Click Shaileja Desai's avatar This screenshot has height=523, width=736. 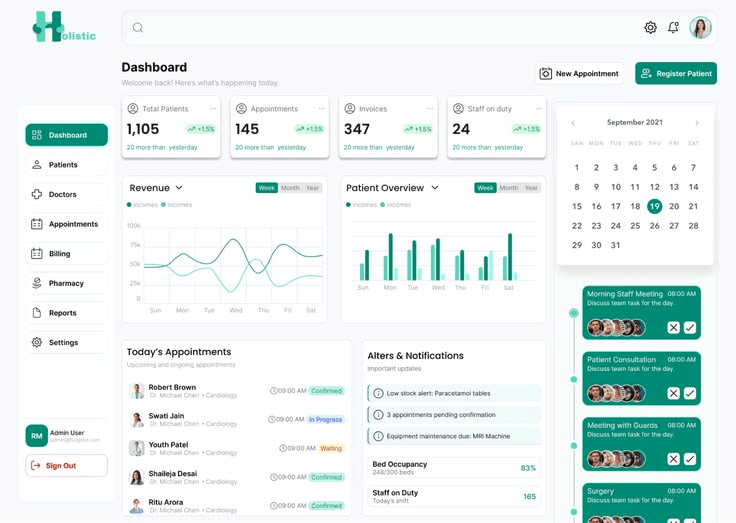137,477
